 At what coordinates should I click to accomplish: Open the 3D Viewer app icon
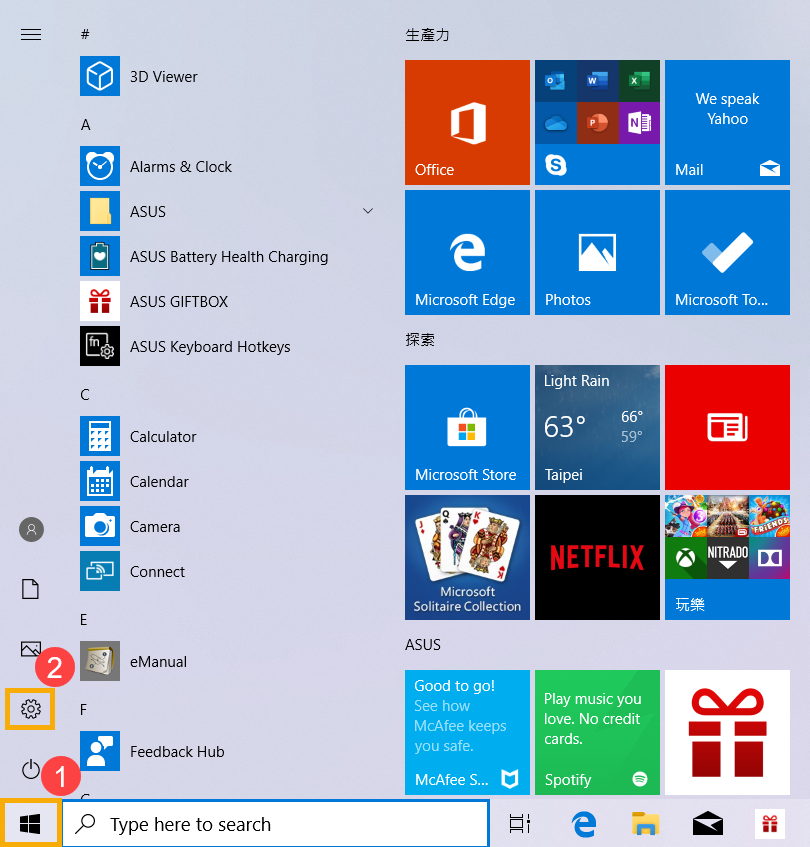tap(100, 76)
